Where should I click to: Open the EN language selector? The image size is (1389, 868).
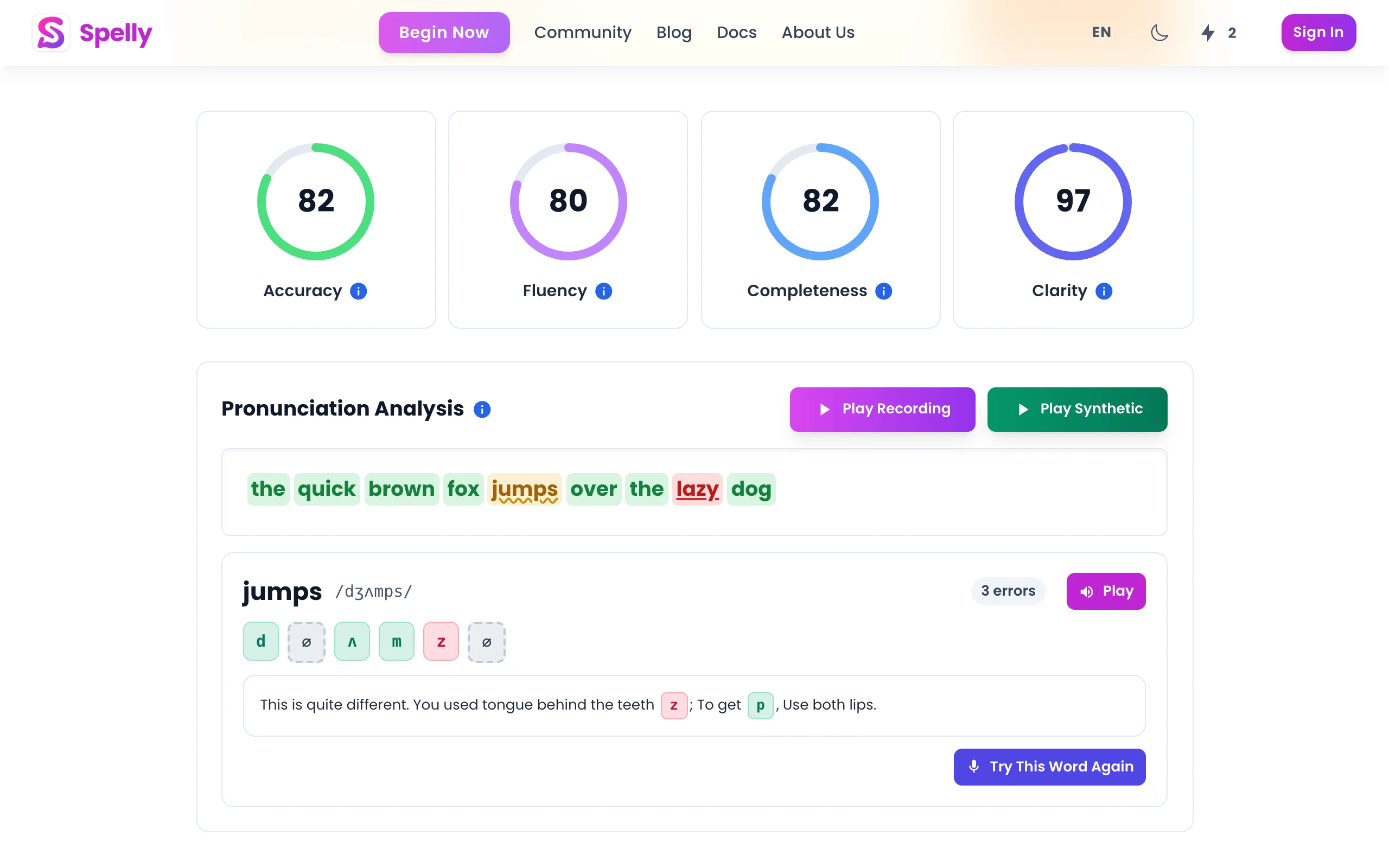pos(1101,33)
